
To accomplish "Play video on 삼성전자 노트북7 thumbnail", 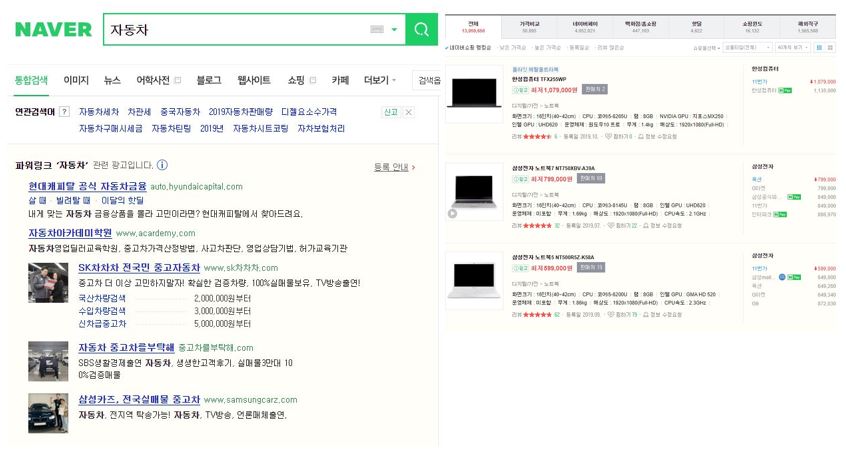I will pos(452,213).
